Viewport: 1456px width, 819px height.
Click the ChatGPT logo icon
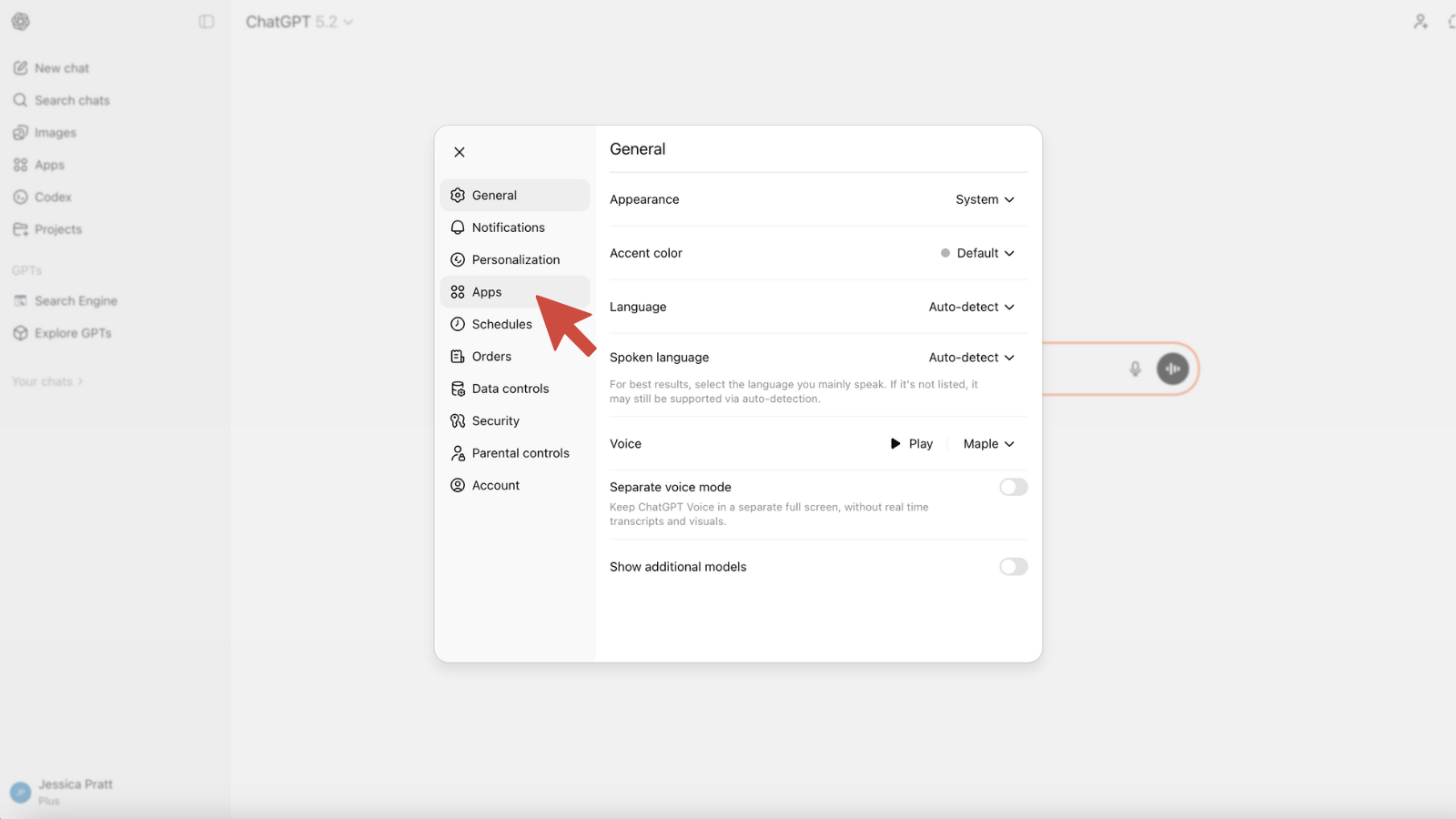(20, 22)
